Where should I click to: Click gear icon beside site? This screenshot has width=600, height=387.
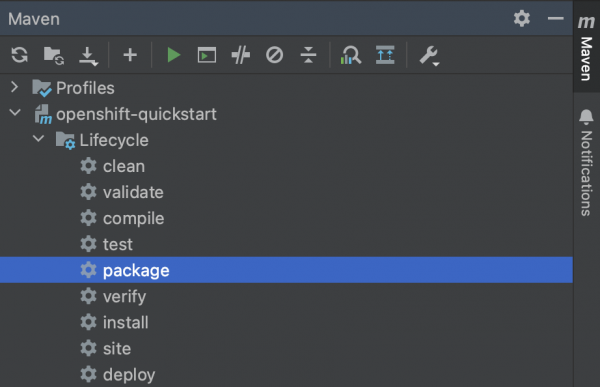coord(88,348)
